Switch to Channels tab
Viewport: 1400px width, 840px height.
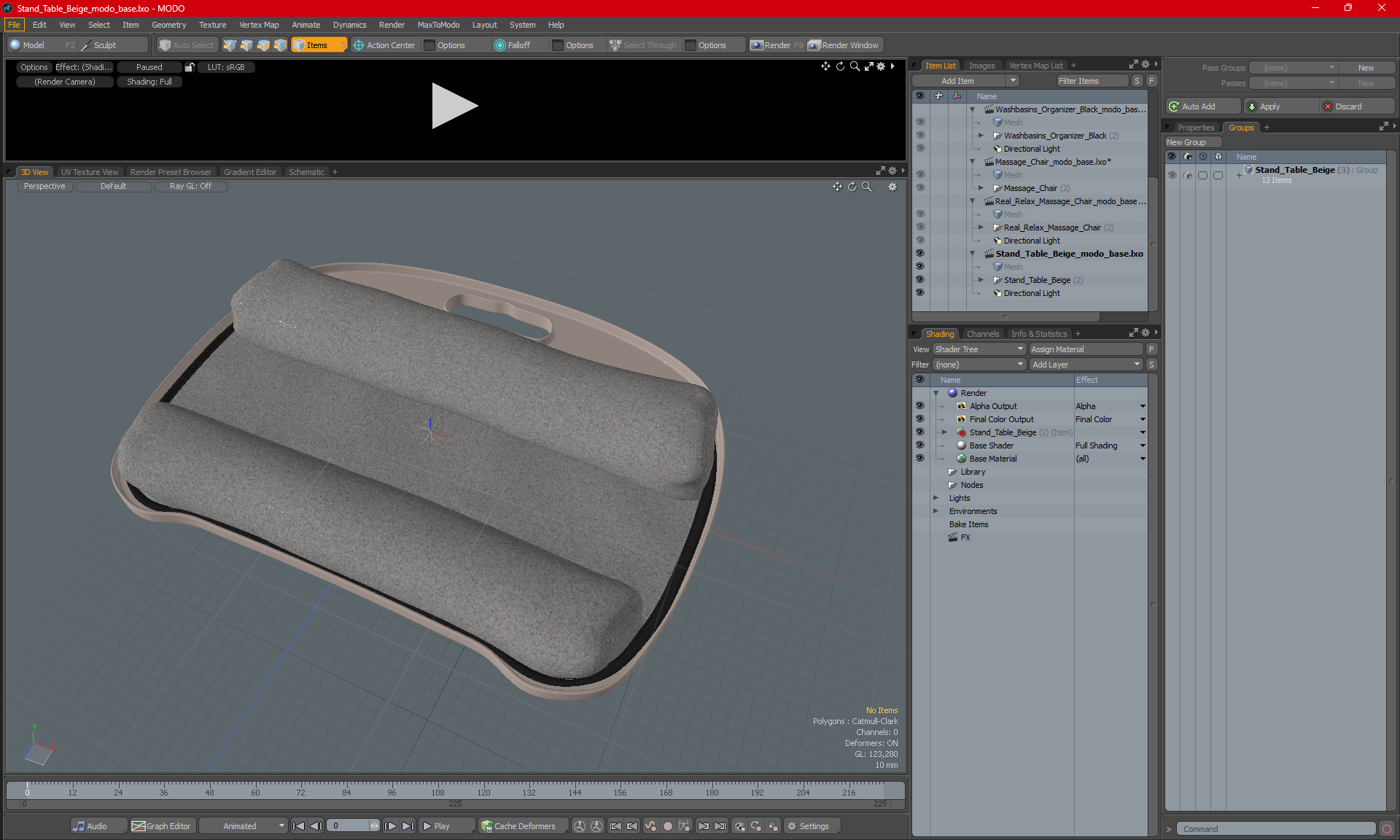[982, 334]
